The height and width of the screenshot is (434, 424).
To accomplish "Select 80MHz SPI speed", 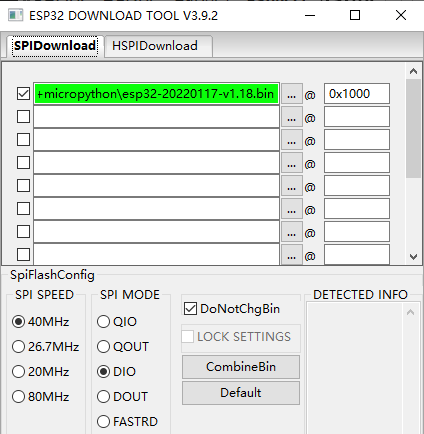I will pos(40,397).
